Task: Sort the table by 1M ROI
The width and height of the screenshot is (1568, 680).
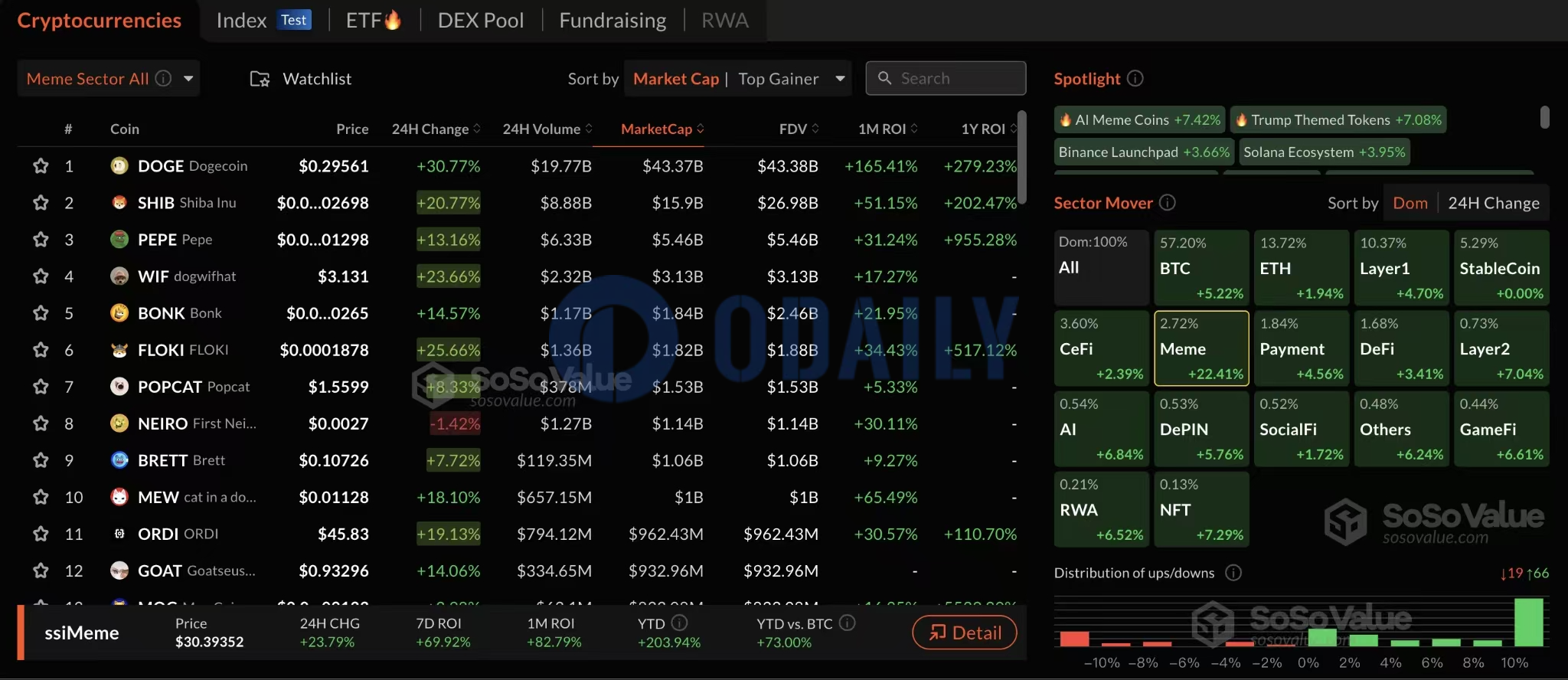Action: [888, 129]
